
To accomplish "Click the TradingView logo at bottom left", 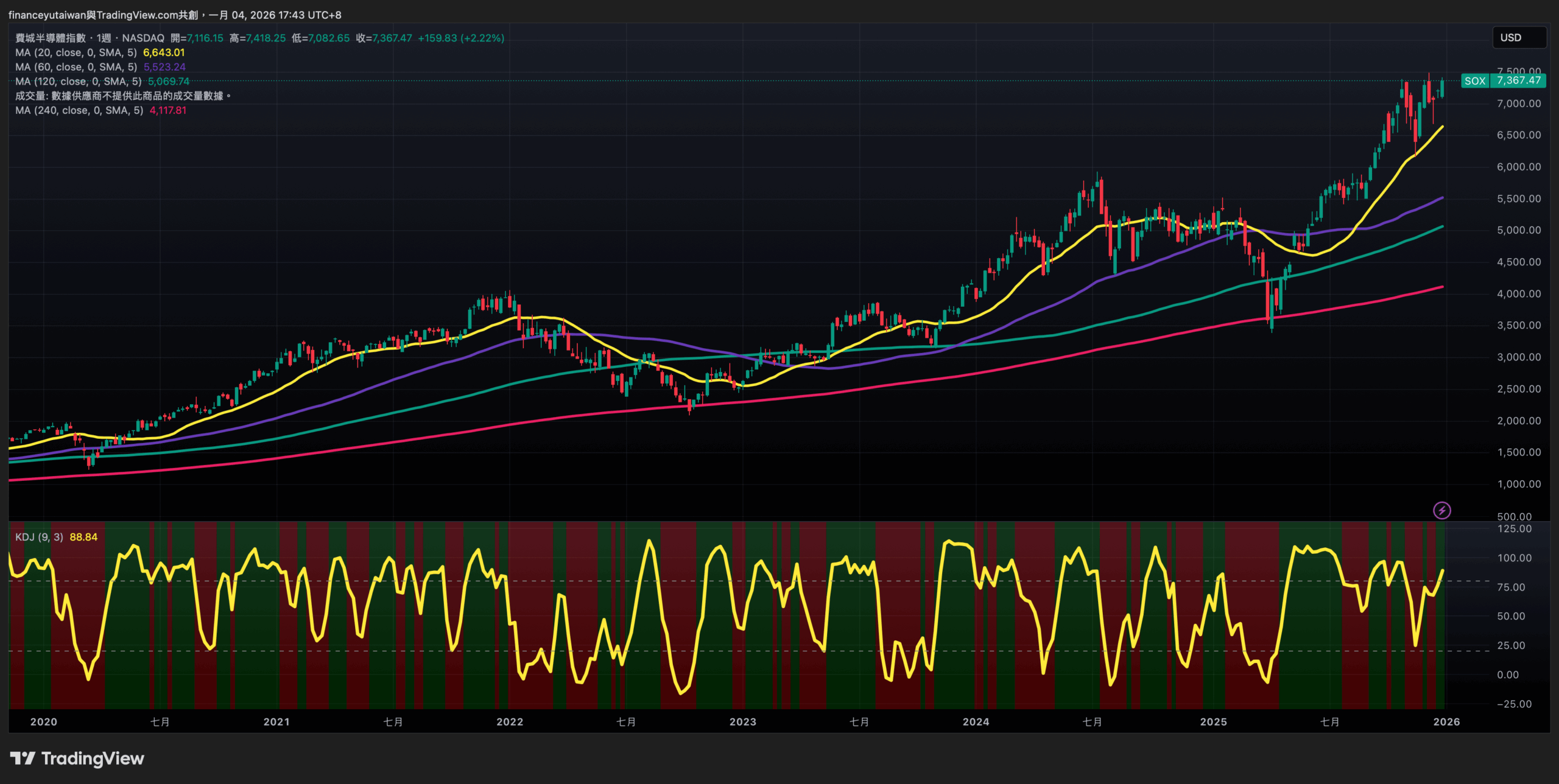I will pos(77,758).
